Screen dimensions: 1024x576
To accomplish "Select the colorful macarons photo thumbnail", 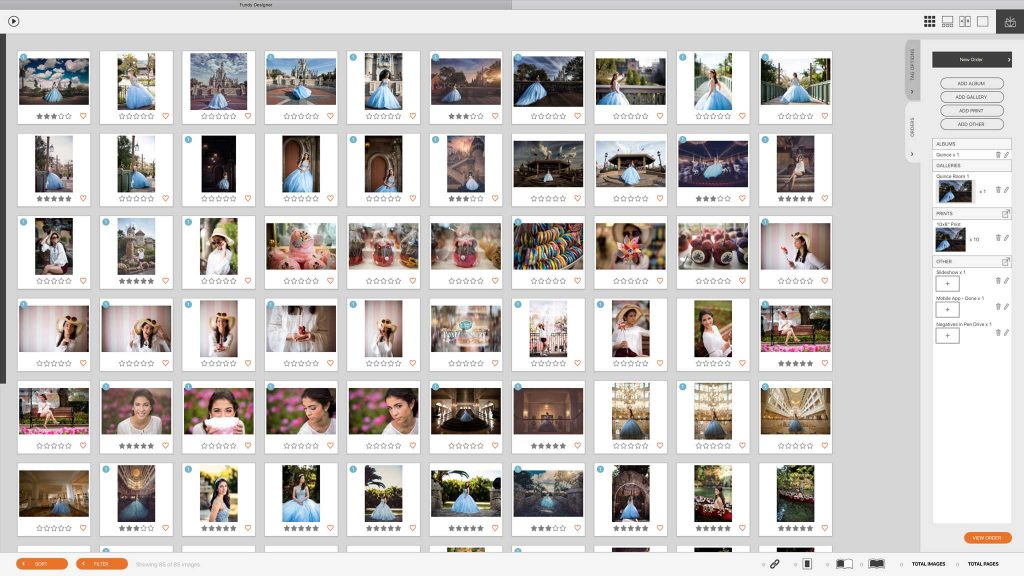I will click(x=548, y=247).
